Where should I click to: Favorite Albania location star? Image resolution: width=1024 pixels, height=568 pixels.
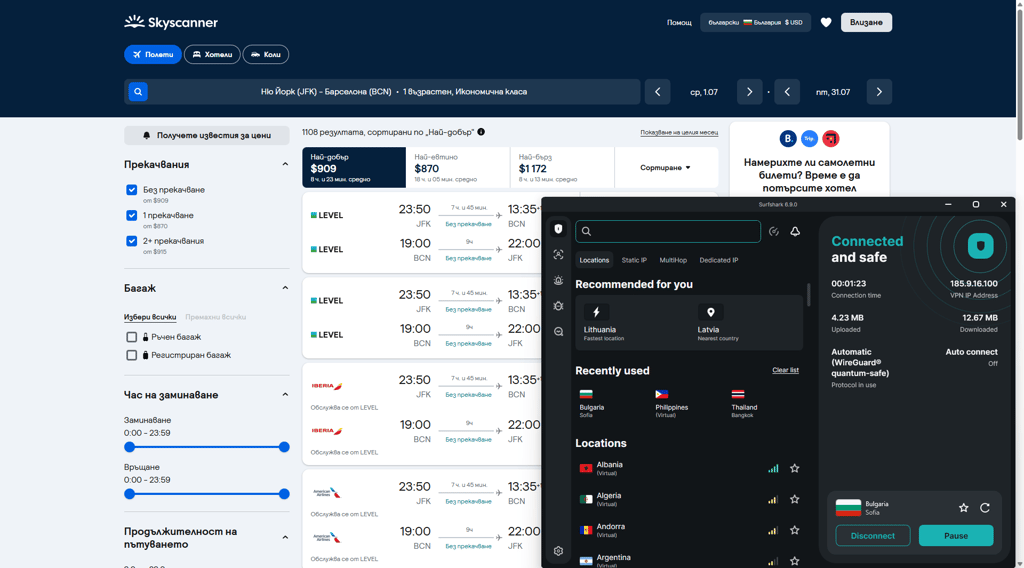tap(795, 468)
